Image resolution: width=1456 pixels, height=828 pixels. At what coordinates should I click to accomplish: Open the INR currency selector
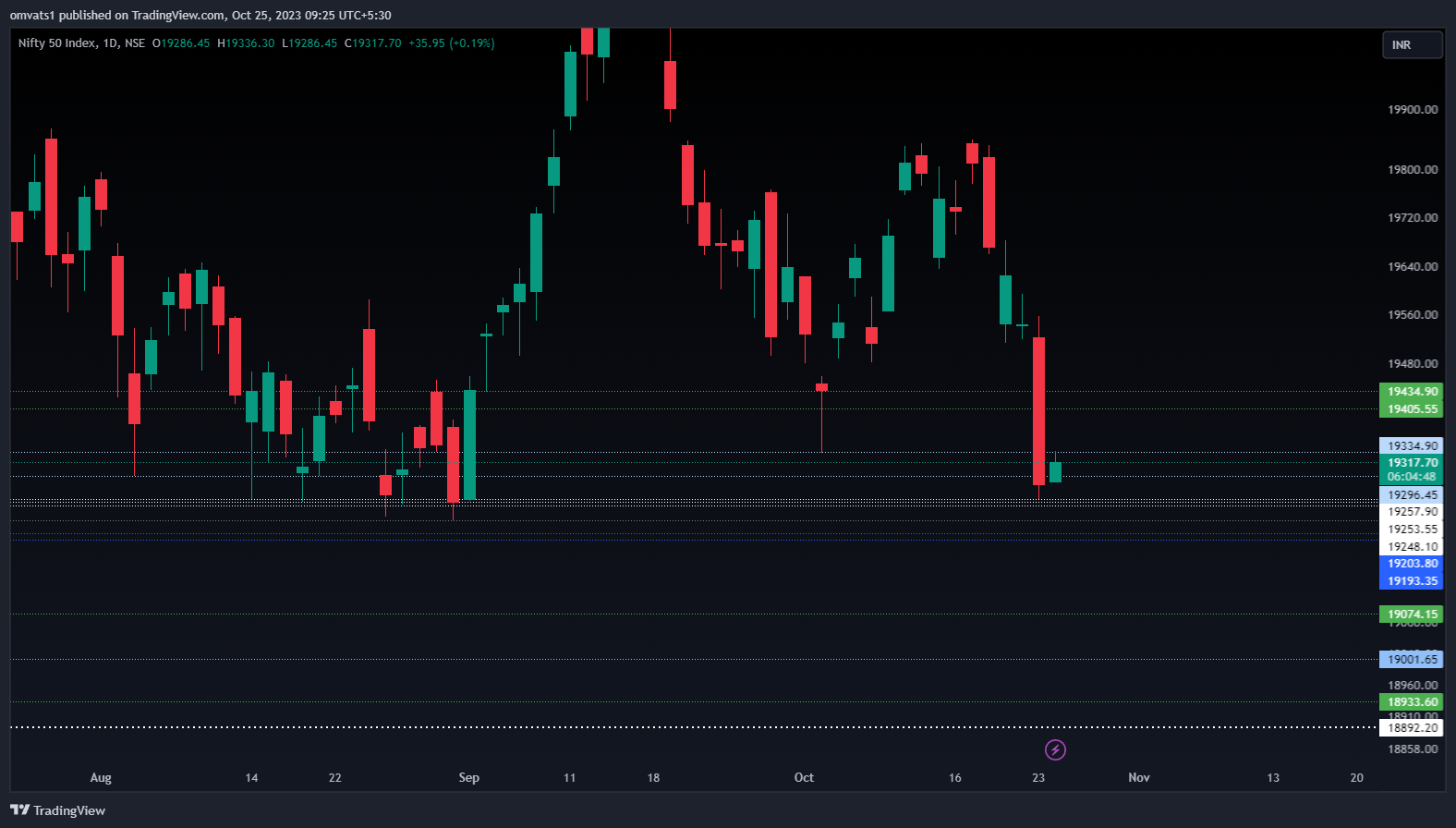click(x=1412, y=45)
